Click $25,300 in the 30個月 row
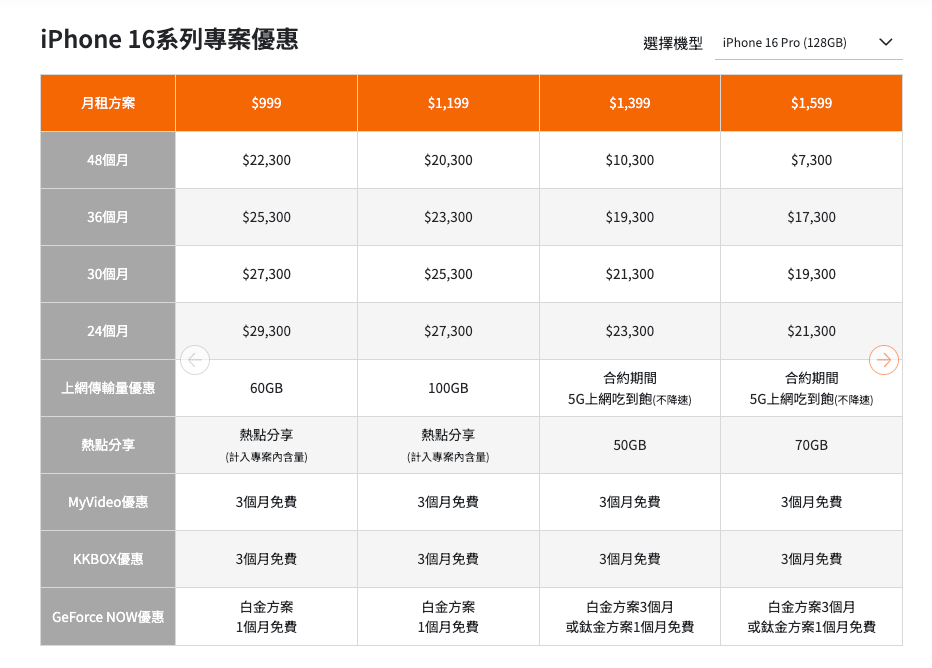This screenshot has height=668, width=932. [x=448, y=274]
